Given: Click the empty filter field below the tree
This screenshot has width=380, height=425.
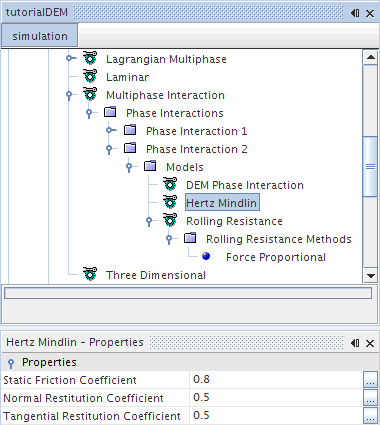Looking at the screenshot, I should [188, 293].
